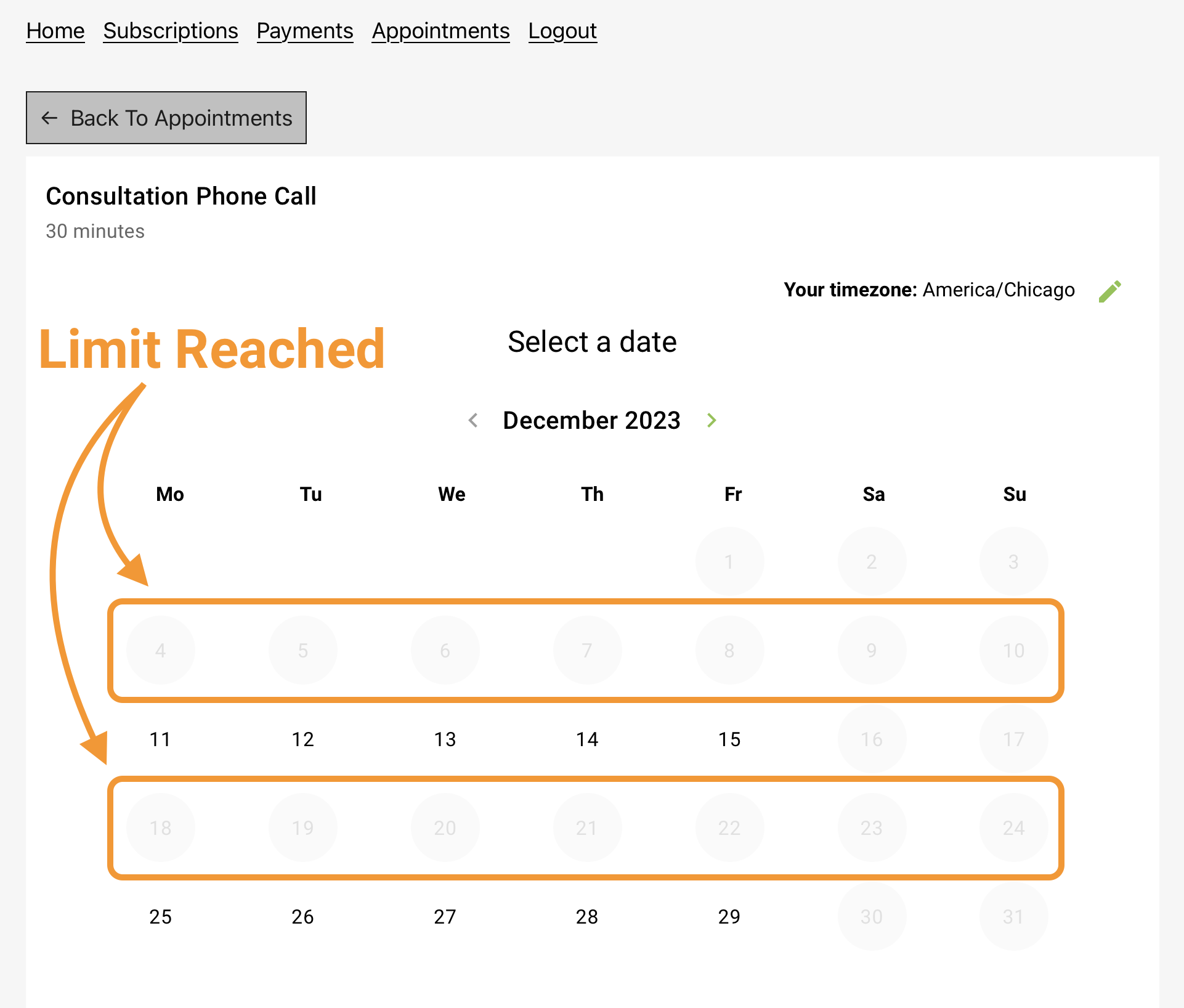Open the Subscriptions page
This screenshot has width=1184, height=1008.
click(170, 30)
